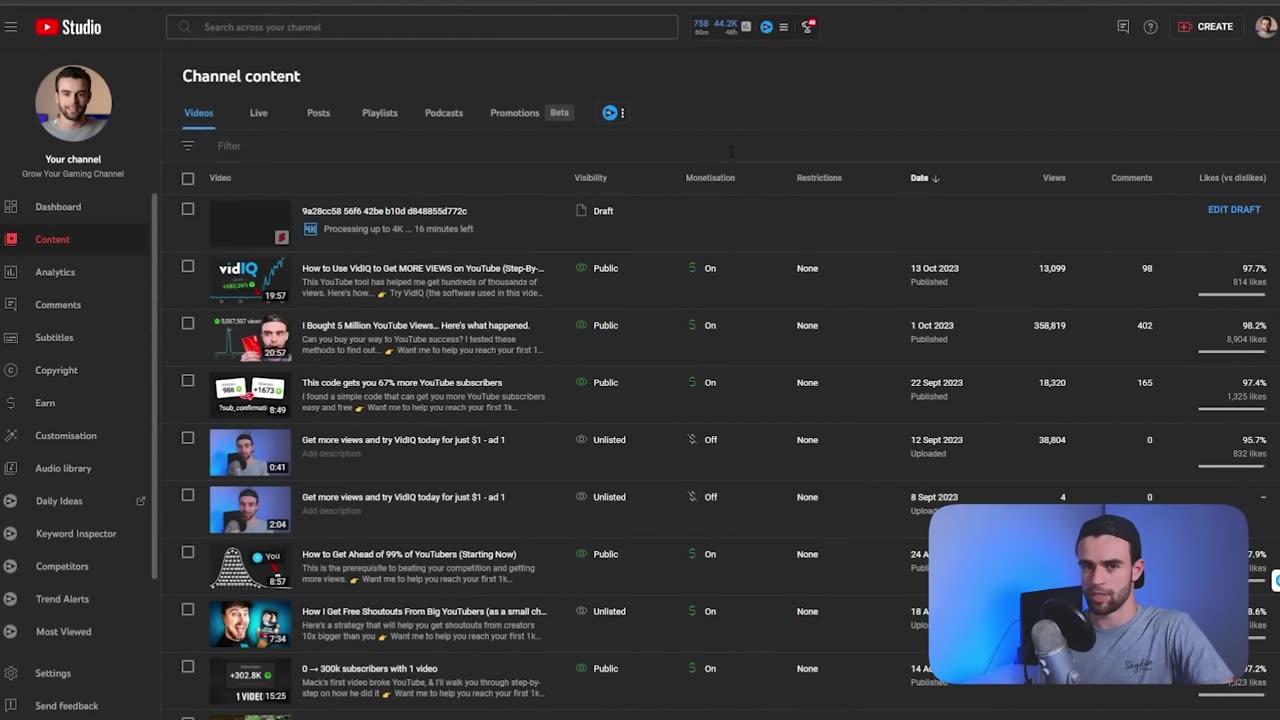Open the hamburger navigation menu

11,27
